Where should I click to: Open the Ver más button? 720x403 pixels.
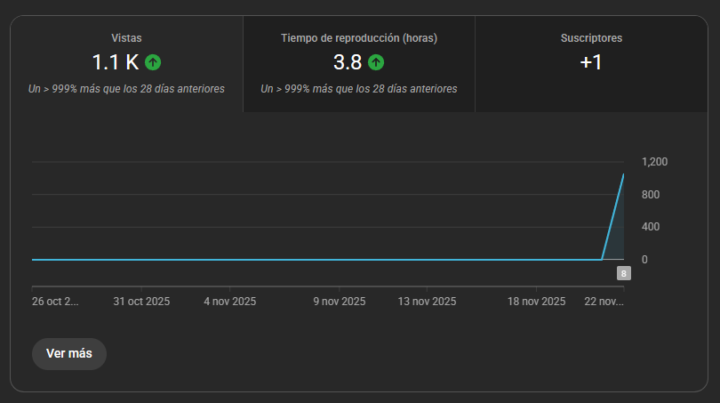pos(69,353)
